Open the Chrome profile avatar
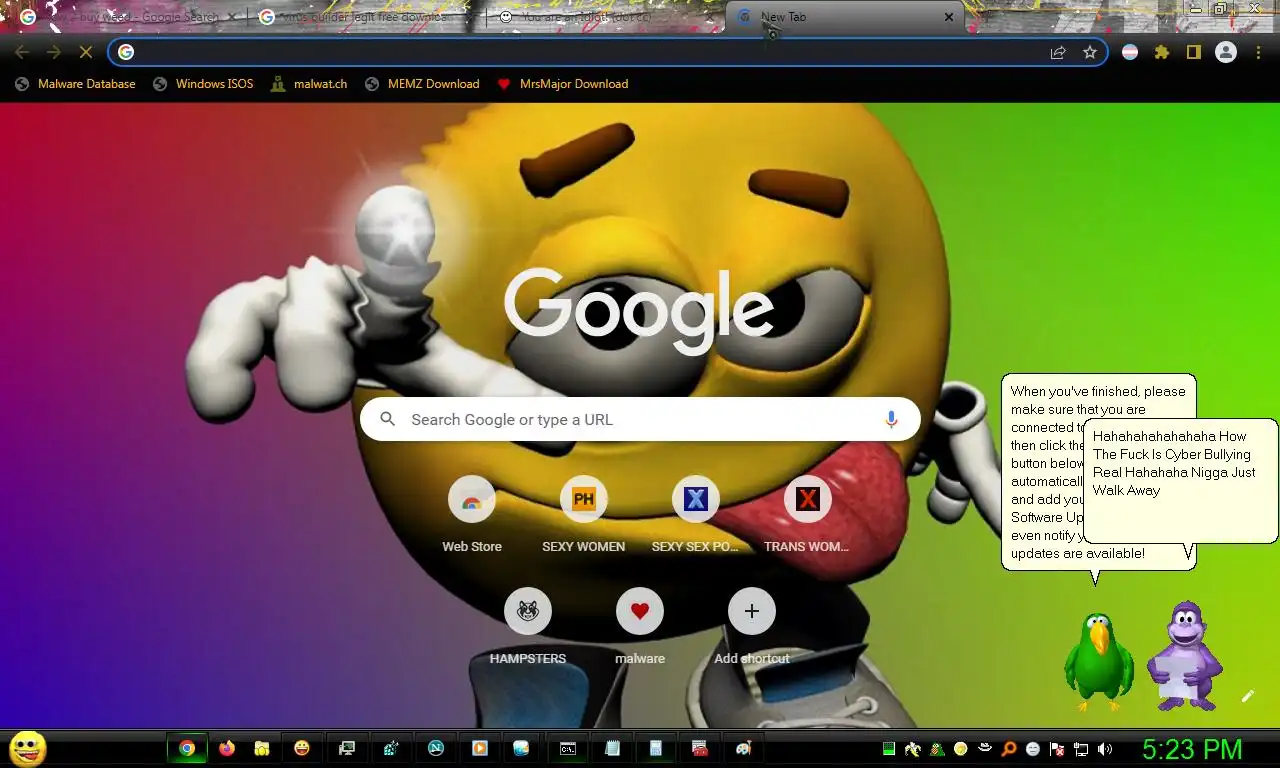 tap(1226, 52)
